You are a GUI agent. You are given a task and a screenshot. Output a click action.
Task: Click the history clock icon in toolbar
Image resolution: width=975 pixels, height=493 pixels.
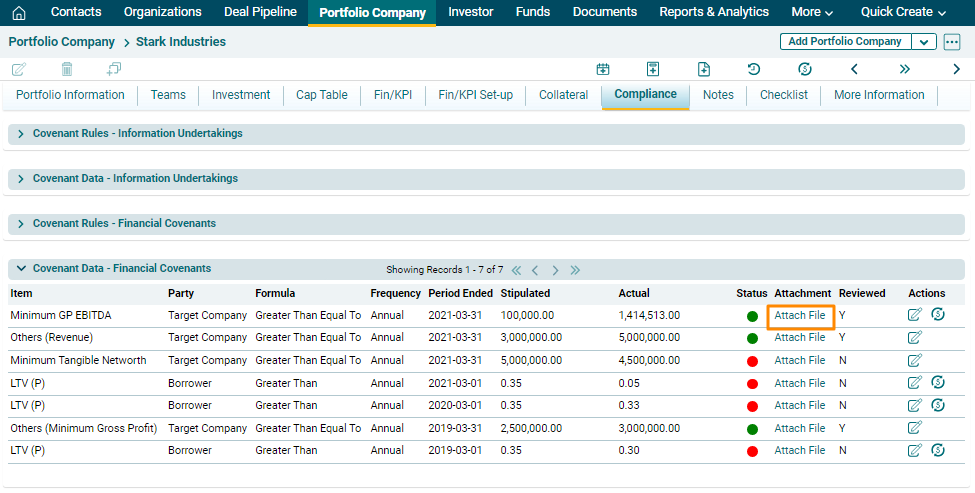point(754,69)
